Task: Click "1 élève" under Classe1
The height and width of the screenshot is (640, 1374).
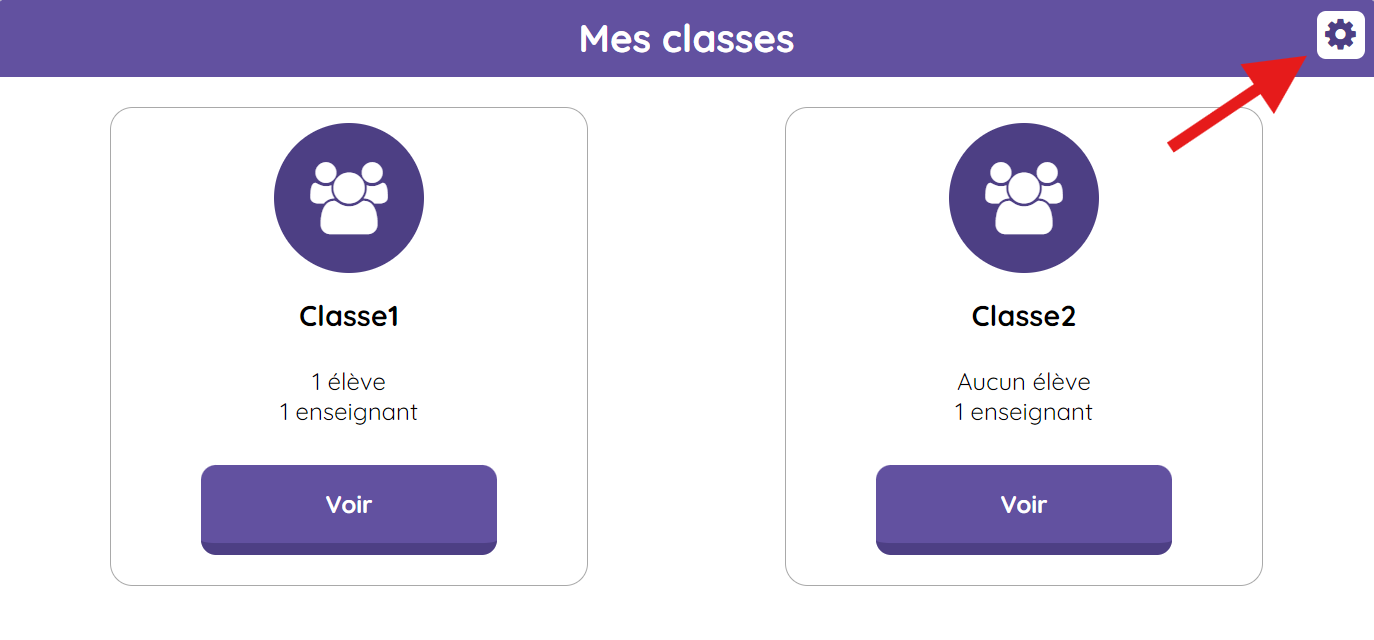Action: click(x=349, y=382)
